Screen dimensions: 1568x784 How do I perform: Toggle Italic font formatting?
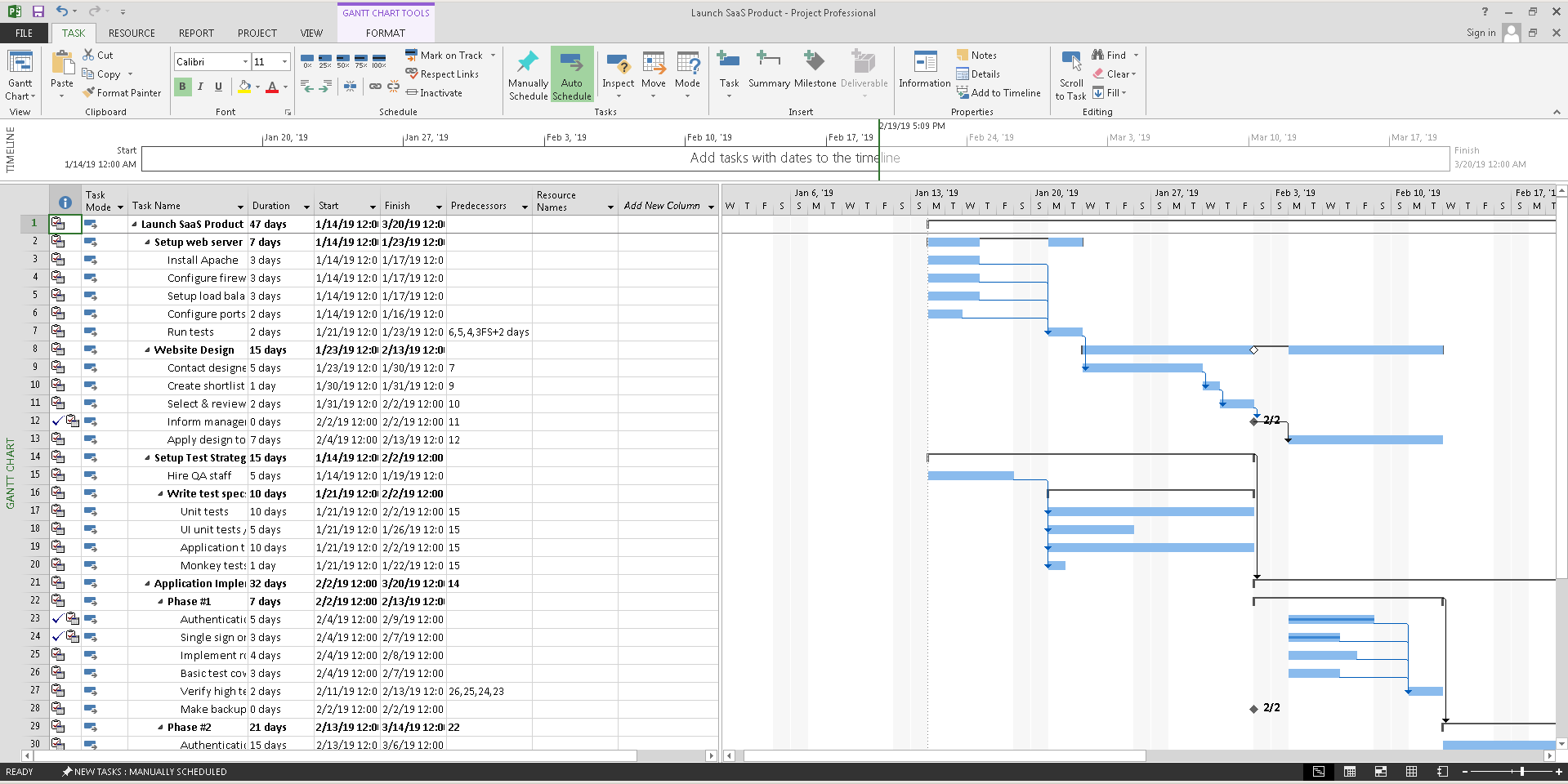pos(200,87)
